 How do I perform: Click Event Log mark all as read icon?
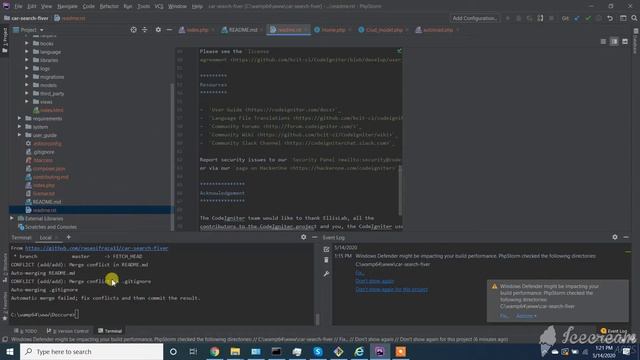pos(326,249)
